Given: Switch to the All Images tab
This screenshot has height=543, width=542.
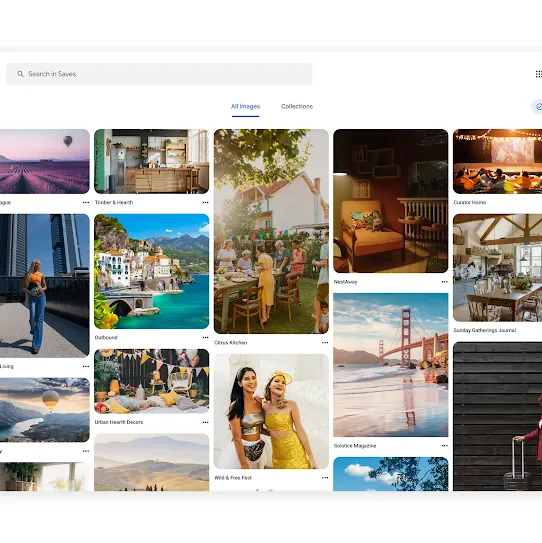Looking at the screenshot, I should pyautogui.click(x=246, y=106).
